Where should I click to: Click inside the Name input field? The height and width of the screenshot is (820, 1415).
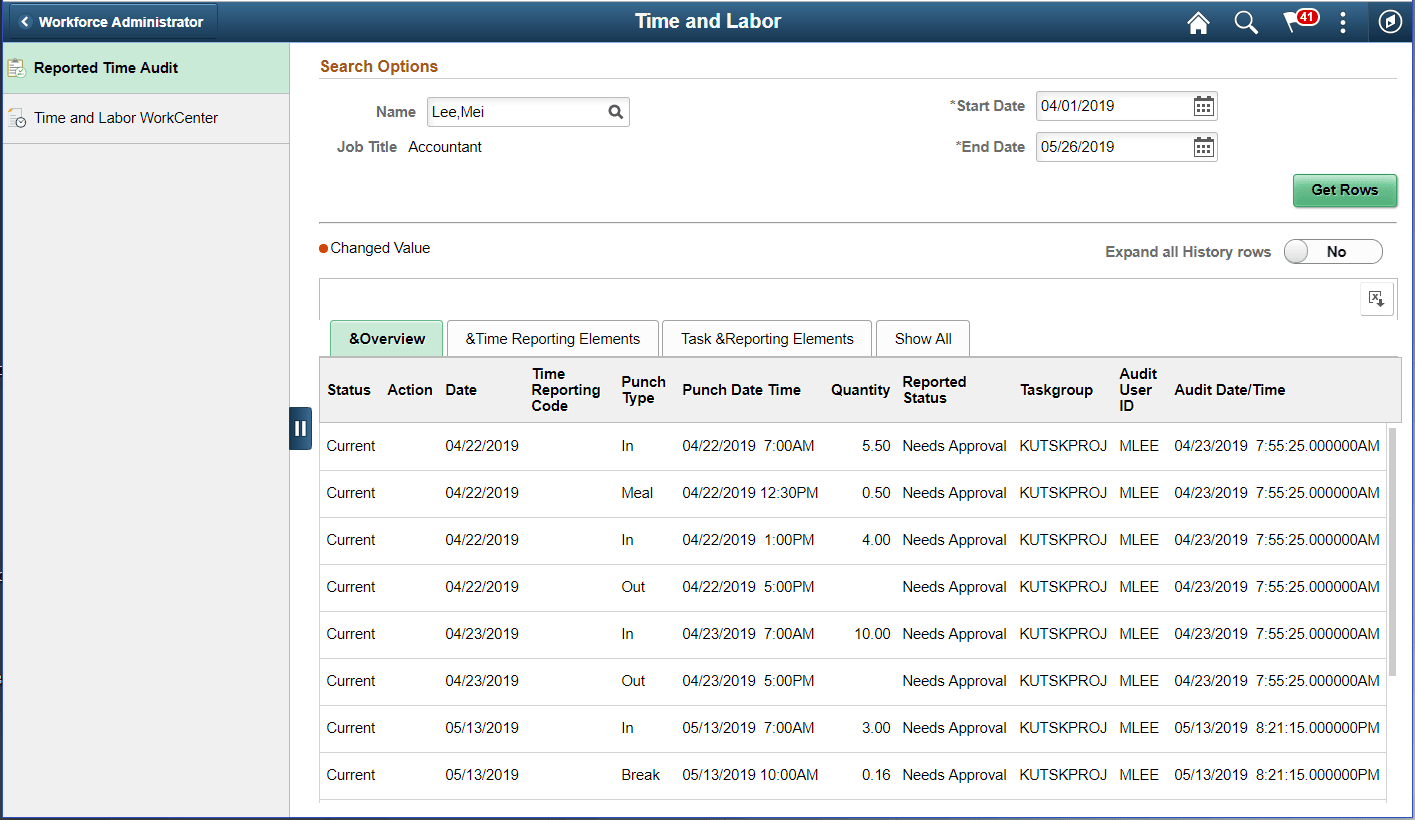(510, 112)
